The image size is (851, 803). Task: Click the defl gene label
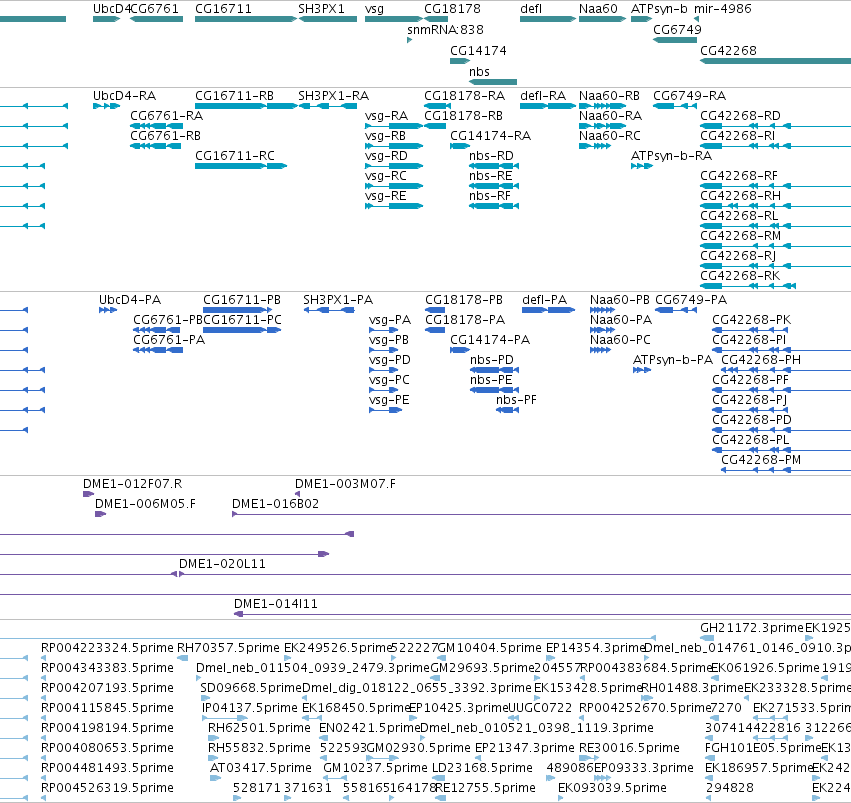(531, 9)
